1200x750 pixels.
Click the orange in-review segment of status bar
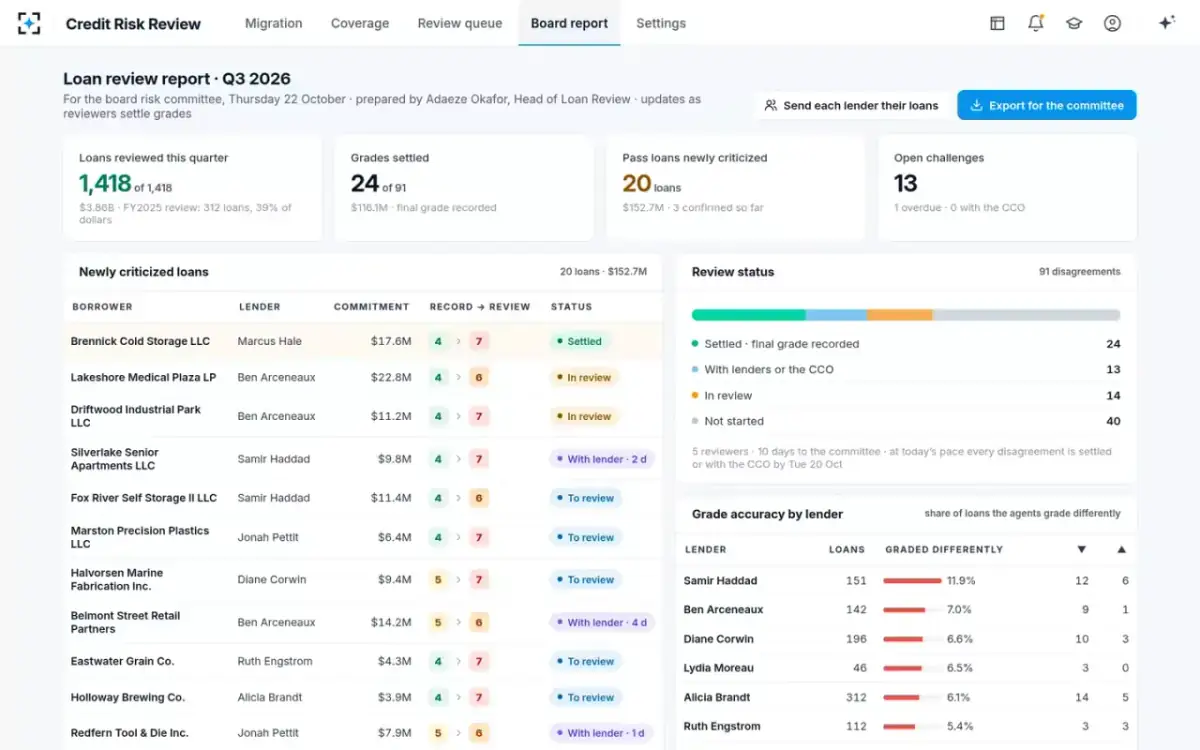pos(899,315)
